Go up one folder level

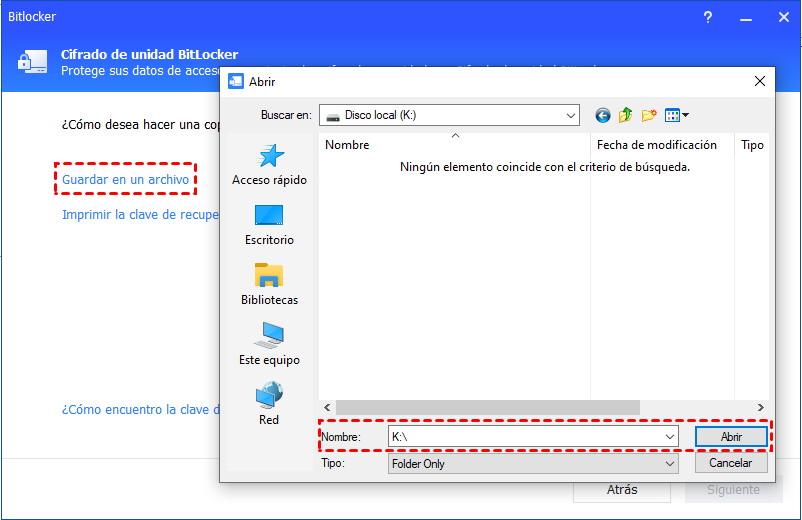tap(626, 115)
